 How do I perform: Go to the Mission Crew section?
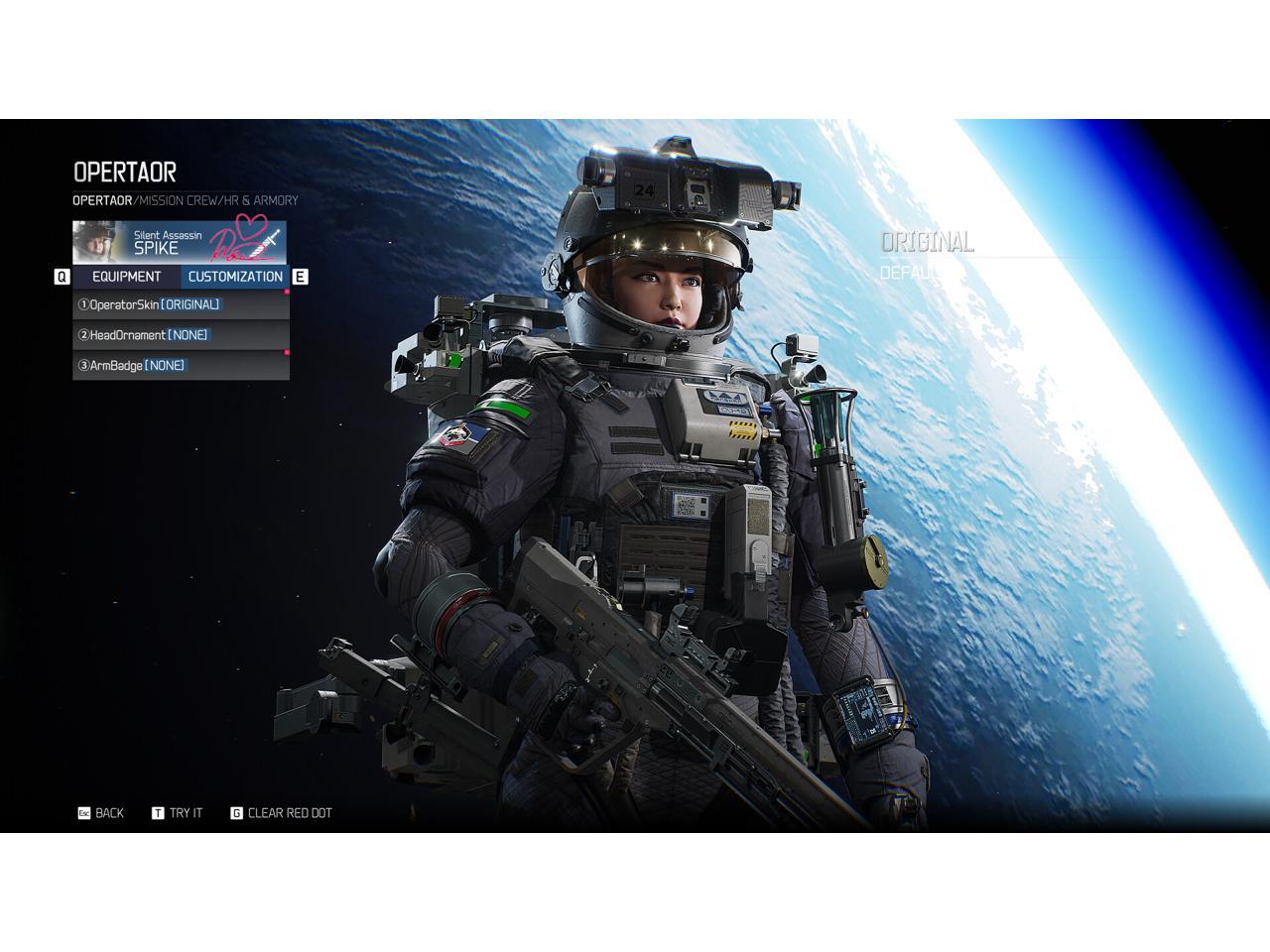point(188,200)
